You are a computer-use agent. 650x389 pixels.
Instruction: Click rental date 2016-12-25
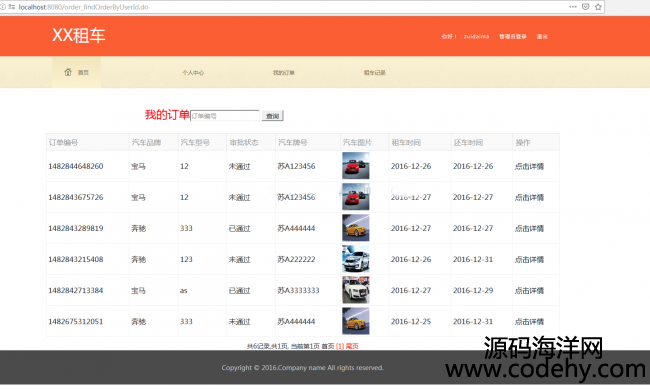pyautogui.click(x=411, y=322)
